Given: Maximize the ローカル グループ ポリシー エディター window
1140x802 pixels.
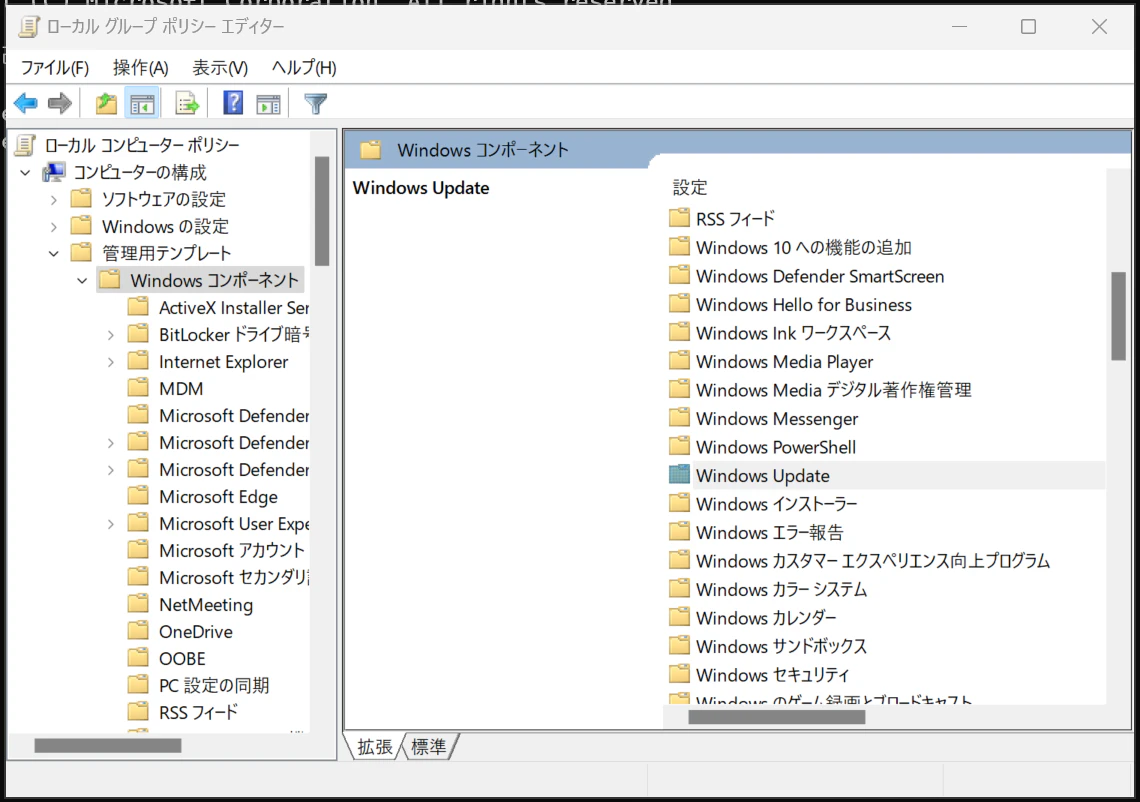Looking at the screenshot, I should (x=1028, y=27).
